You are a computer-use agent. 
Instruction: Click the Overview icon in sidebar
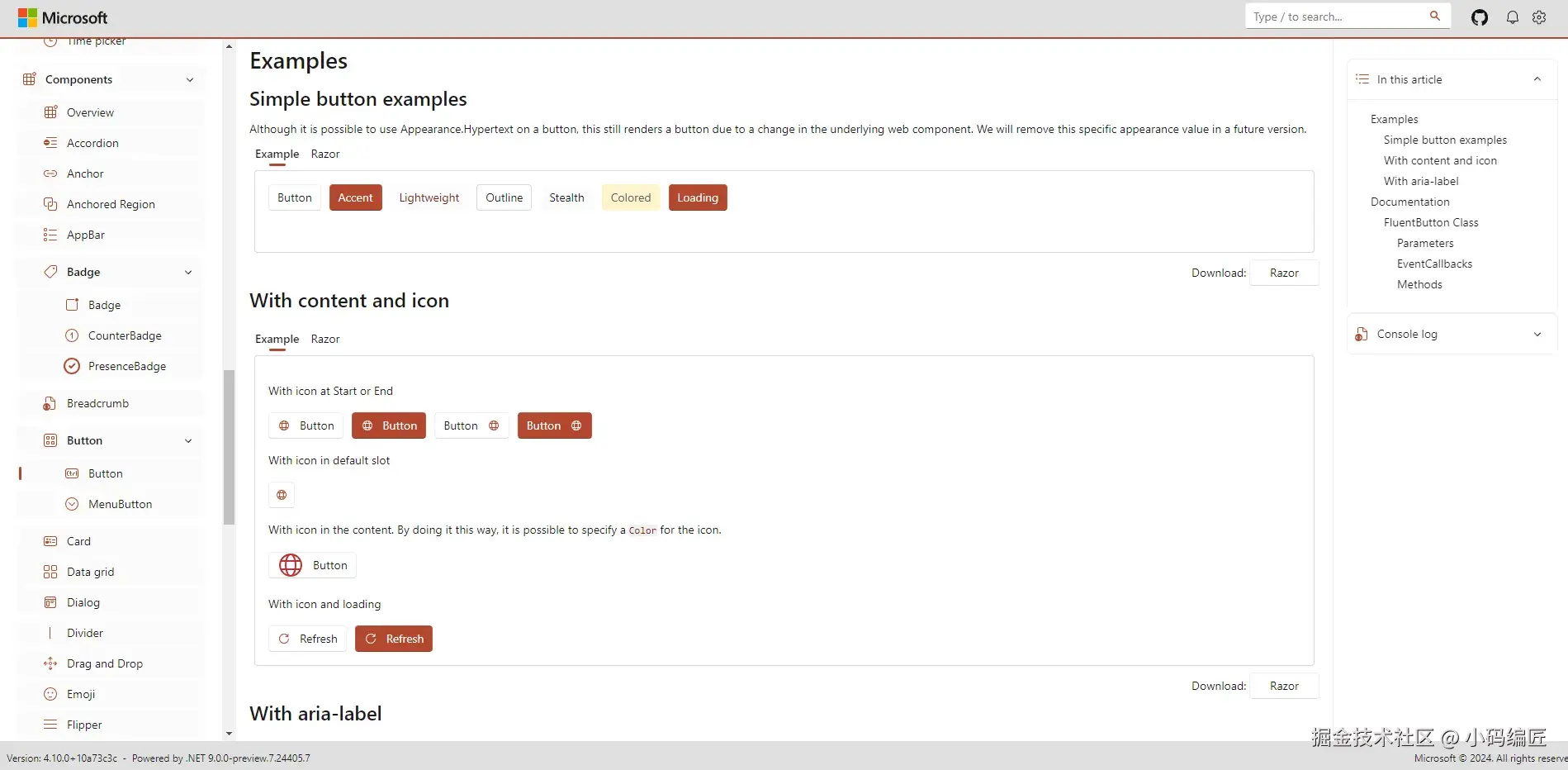(50, 112)
